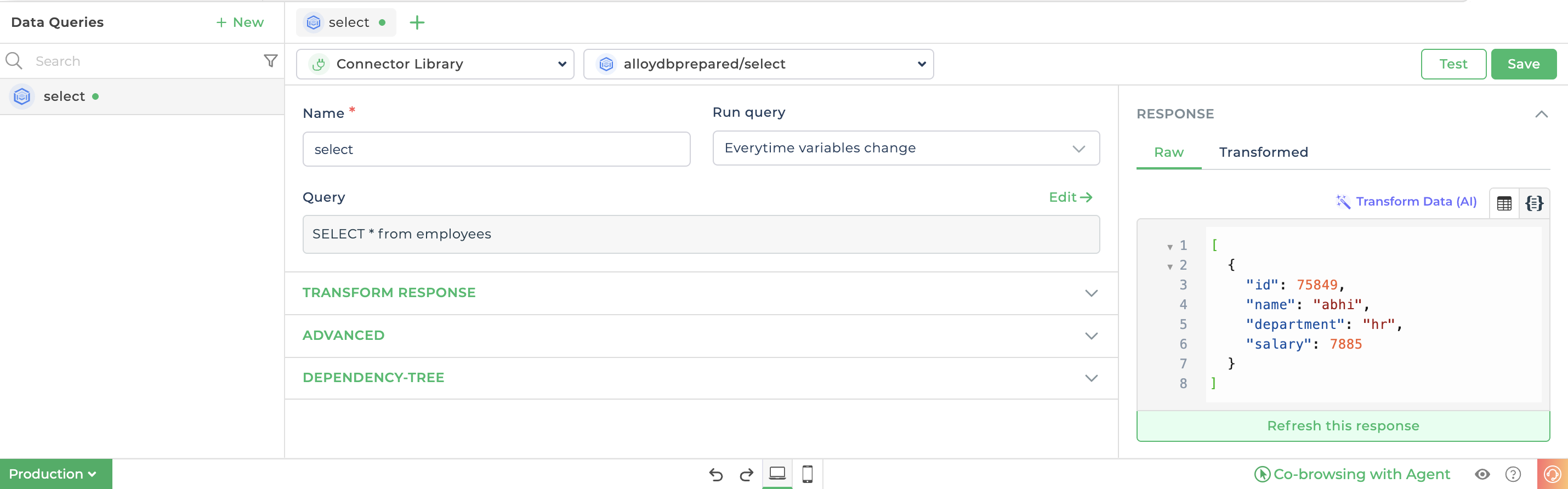Select the 'select' query tab at top
Screen dimensions: 1568x489
coord(346,22)
